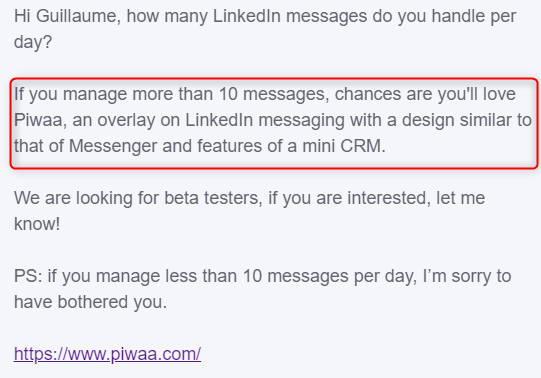Click the word 'day?' ending the first question
The width and height of the screenshot is (541, 378).
33,43
